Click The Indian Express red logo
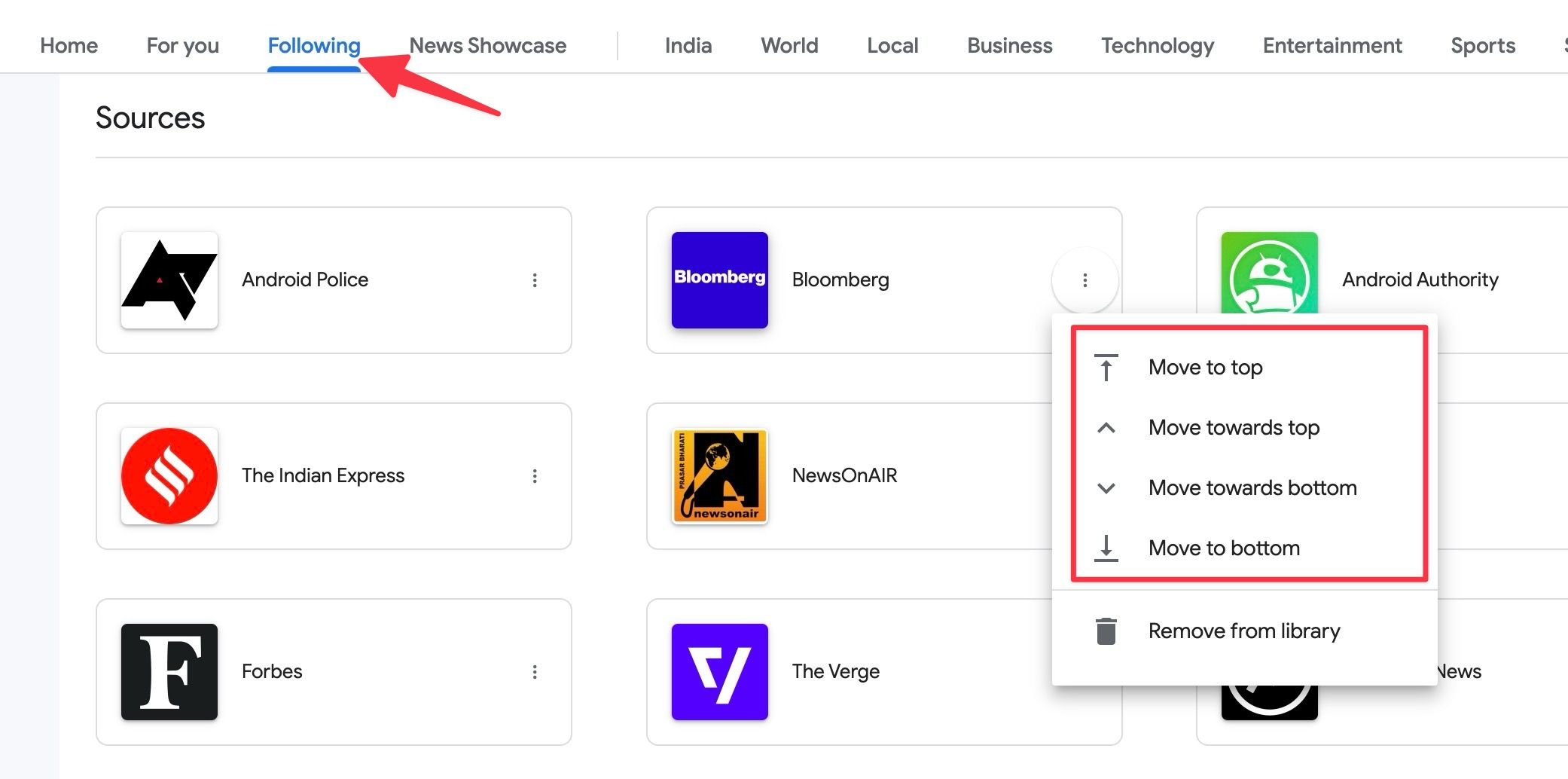The image size is (1568, 779). click(x=169, y=475)
